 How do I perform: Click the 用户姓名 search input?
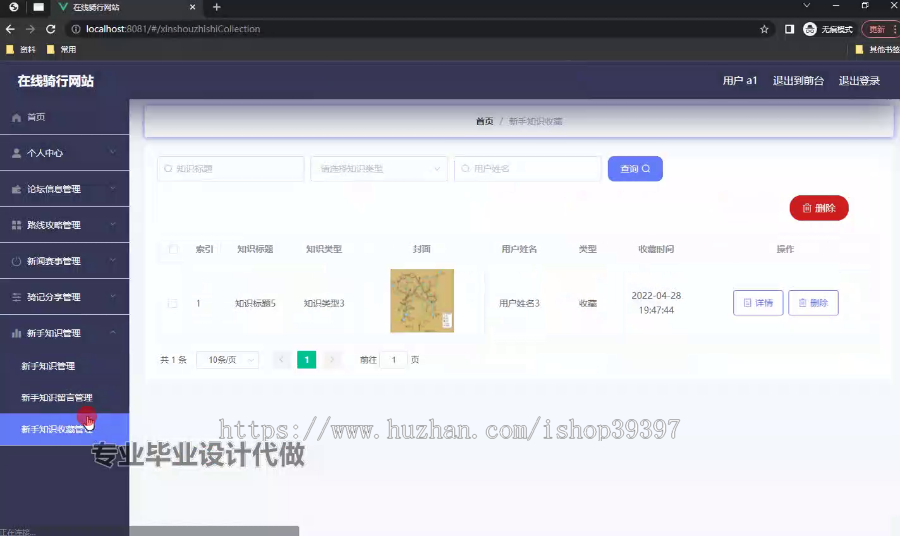click(x=527, y=169)
